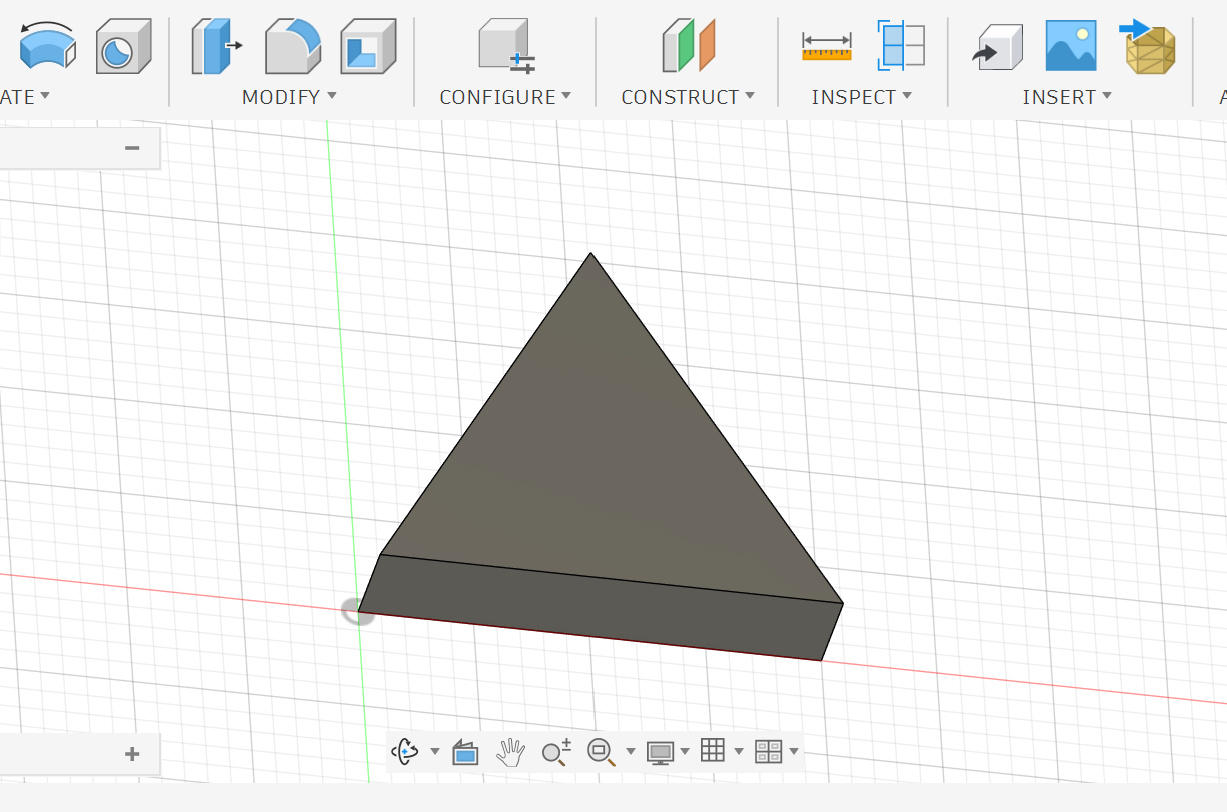Open the CONSTRUCT dropdown menu

click(688, 97)
